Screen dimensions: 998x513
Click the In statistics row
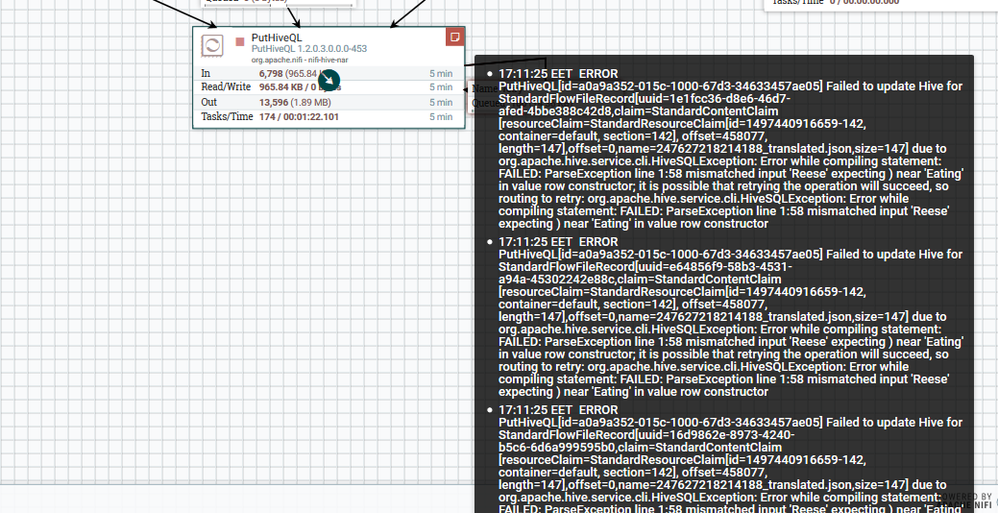pyautogui.click(x=328, y=73)
